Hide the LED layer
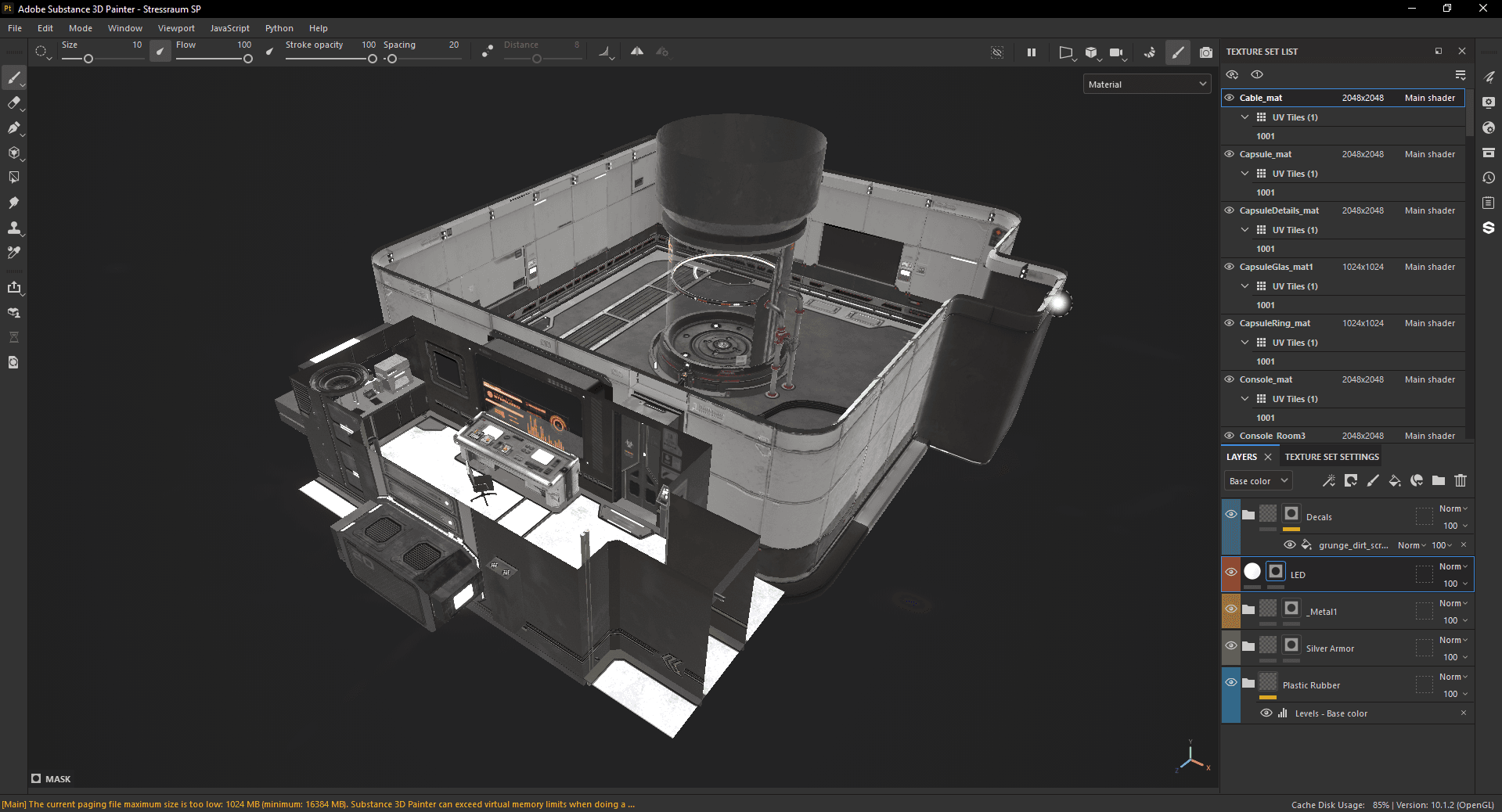1502x812 pixels. coord(1231,573)
